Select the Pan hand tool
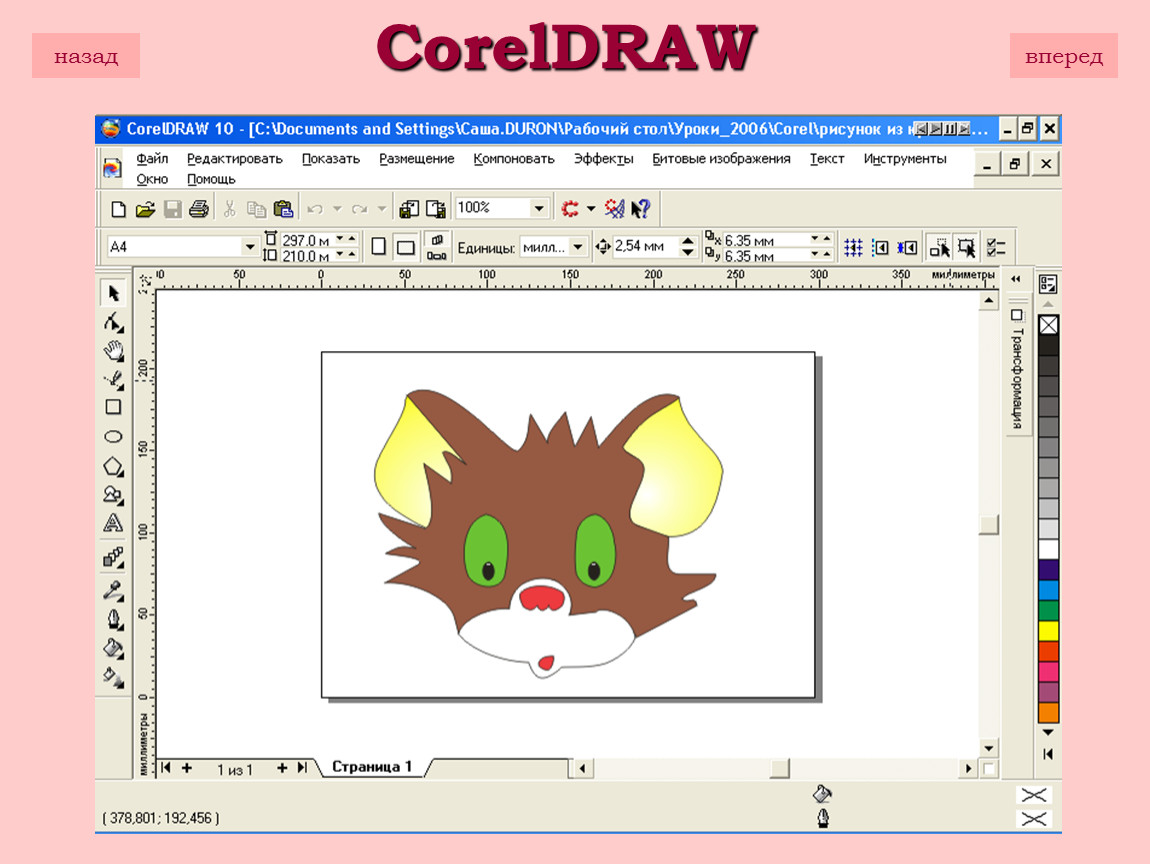This screenshot has height=864, width=1150. [113, 351]
